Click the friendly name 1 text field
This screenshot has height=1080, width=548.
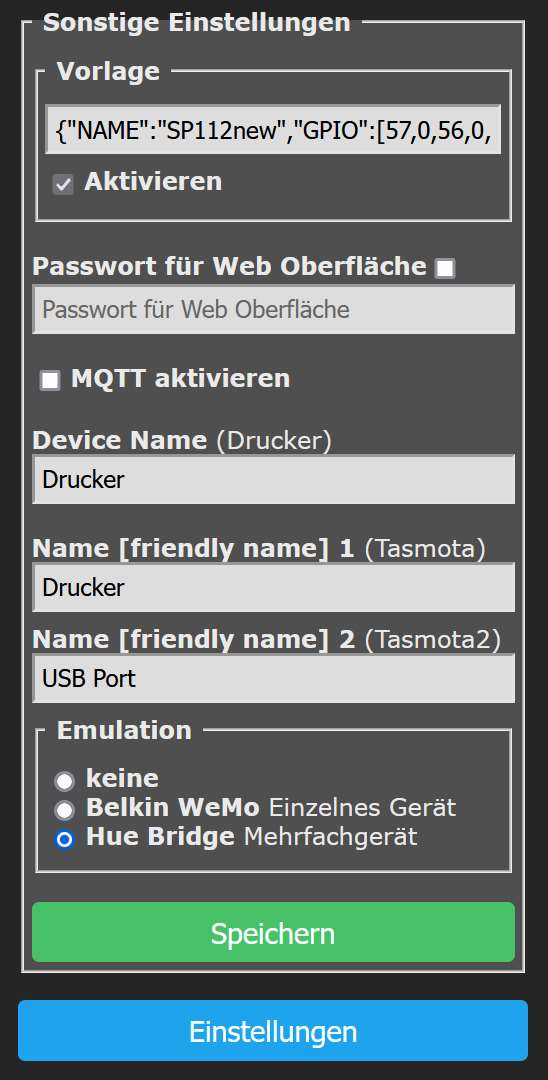coord(273,588)
